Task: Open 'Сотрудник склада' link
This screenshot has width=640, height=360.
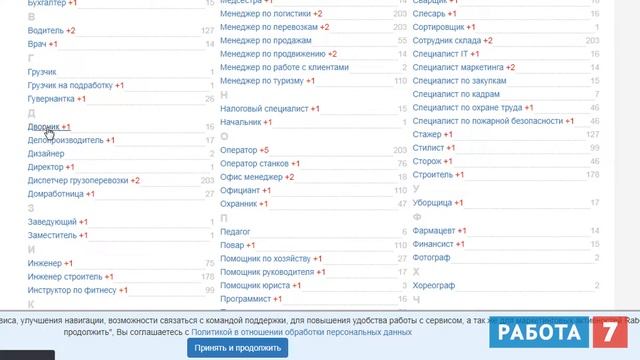Action: click(447, 40)
